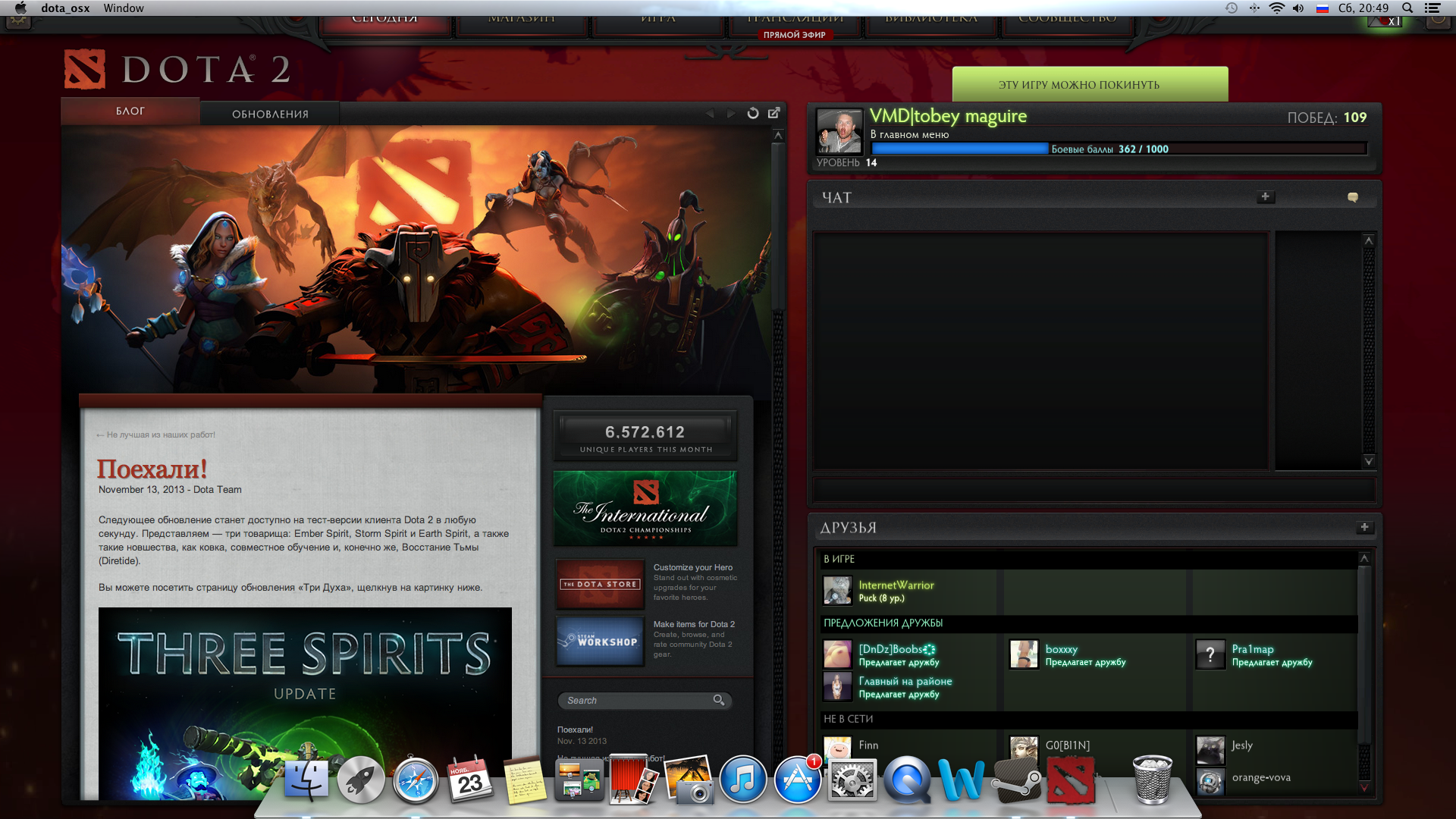1456x819 pixels.
Task: Open Spotlight search in menu bar
Action: pyautogui.click(x=1407, y=8)
